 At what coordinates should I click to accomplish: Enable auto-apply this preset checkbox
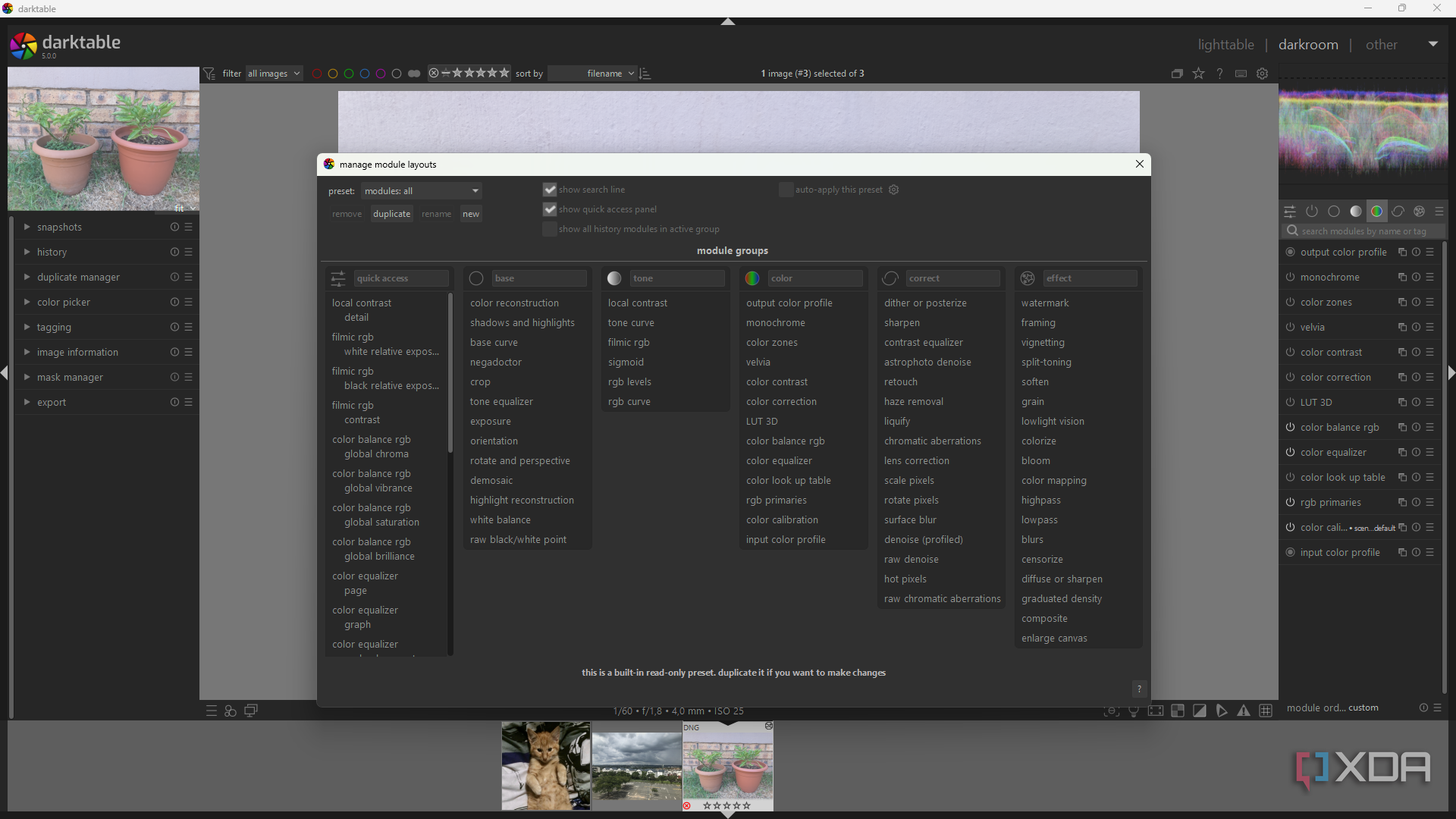click(x=786, y=190)
